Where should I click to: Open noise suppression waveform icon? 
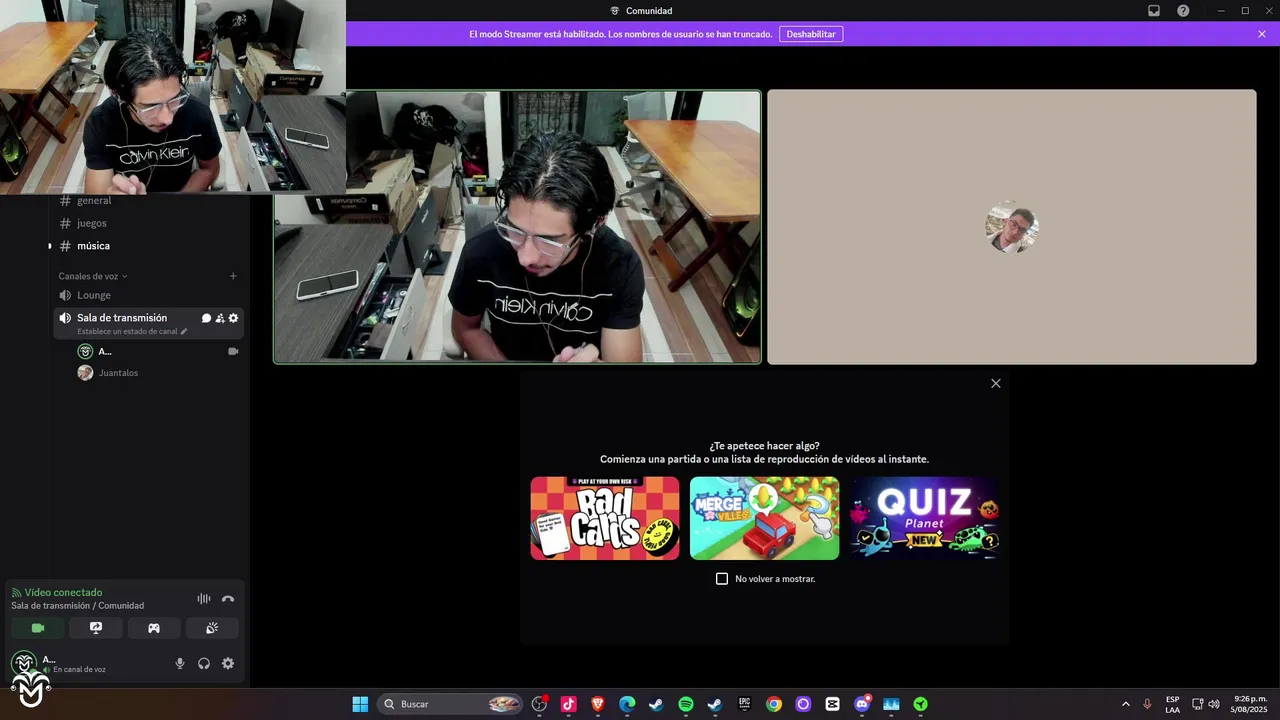coord(204,599)
